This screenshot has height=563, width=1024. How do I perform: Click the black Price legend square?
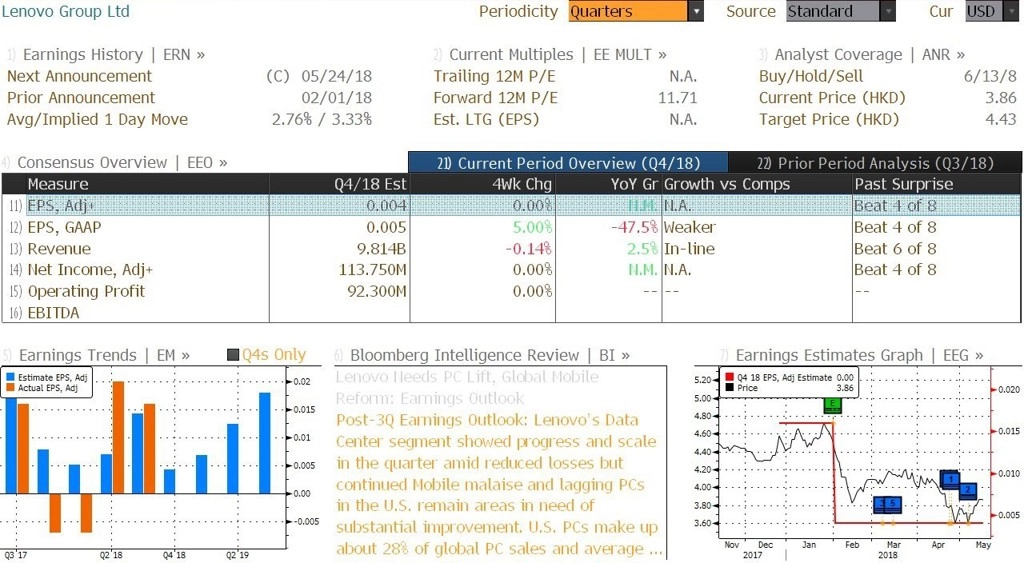tap(729, 388)
